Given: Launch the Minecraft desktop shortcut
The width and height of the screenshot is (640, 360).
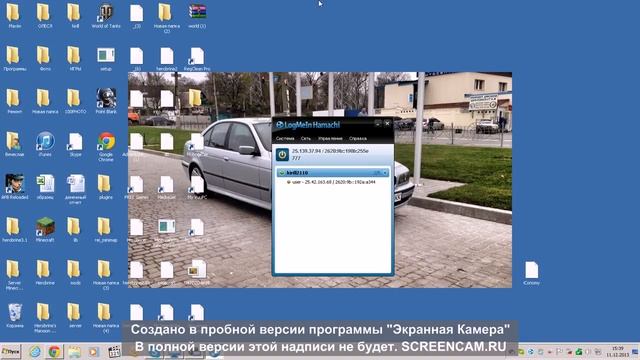Looking at the screenshot, I should [45, 230].
